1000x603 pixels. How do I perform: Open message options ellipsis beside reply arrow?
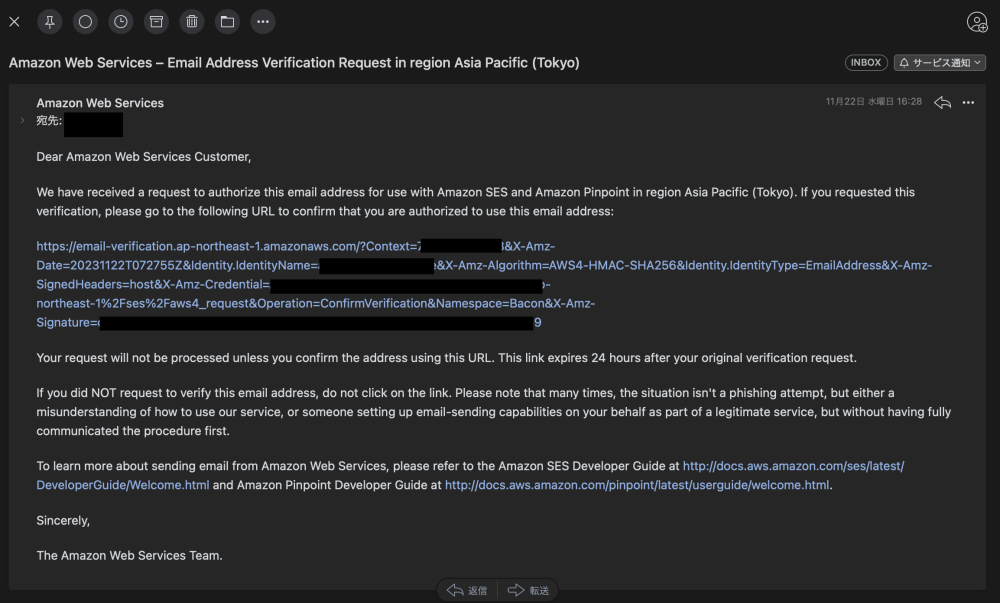pos(968,102)
